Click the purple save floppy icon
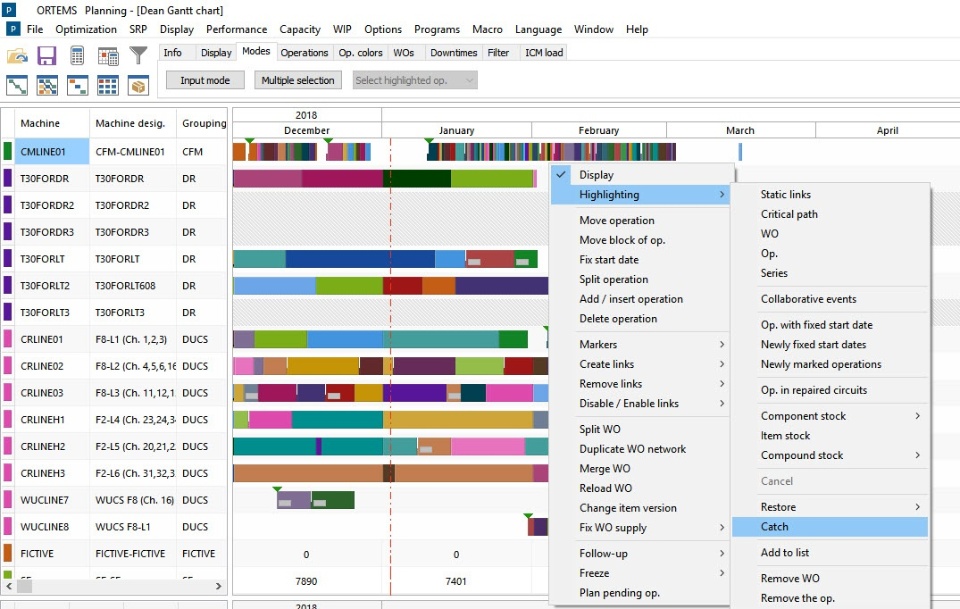Screen dimensions: 960x609 click(x=47, y=56)
